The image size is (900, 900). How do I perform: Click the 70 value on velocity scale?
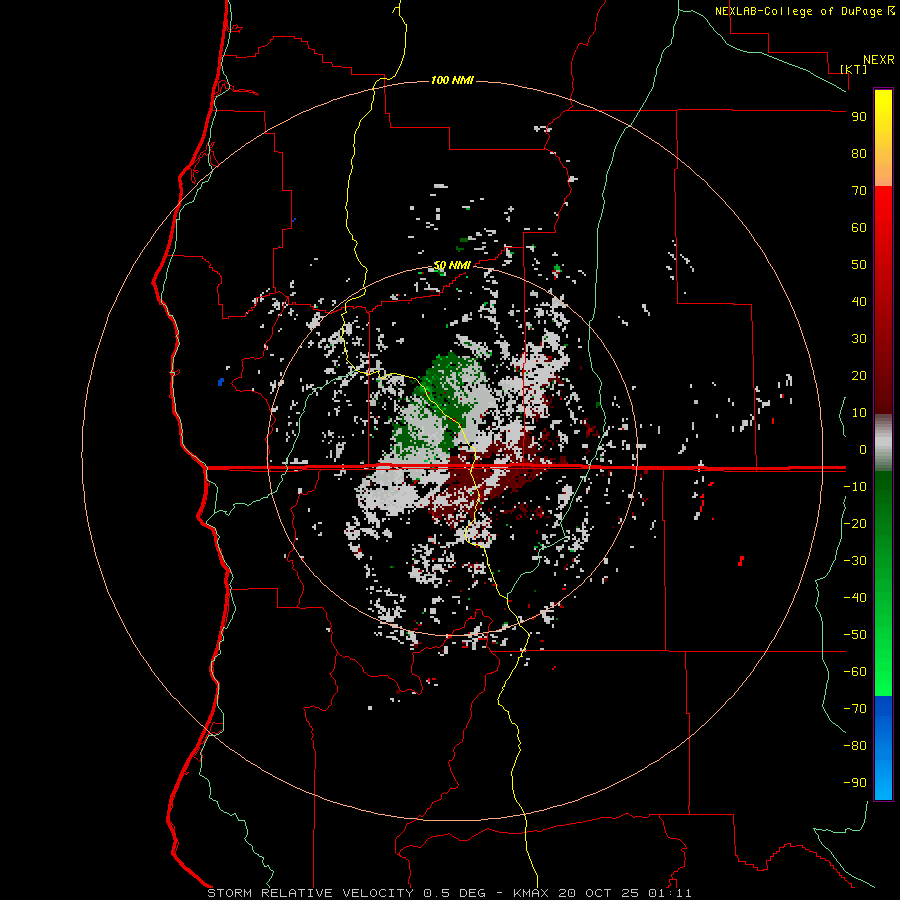(859, 191)
